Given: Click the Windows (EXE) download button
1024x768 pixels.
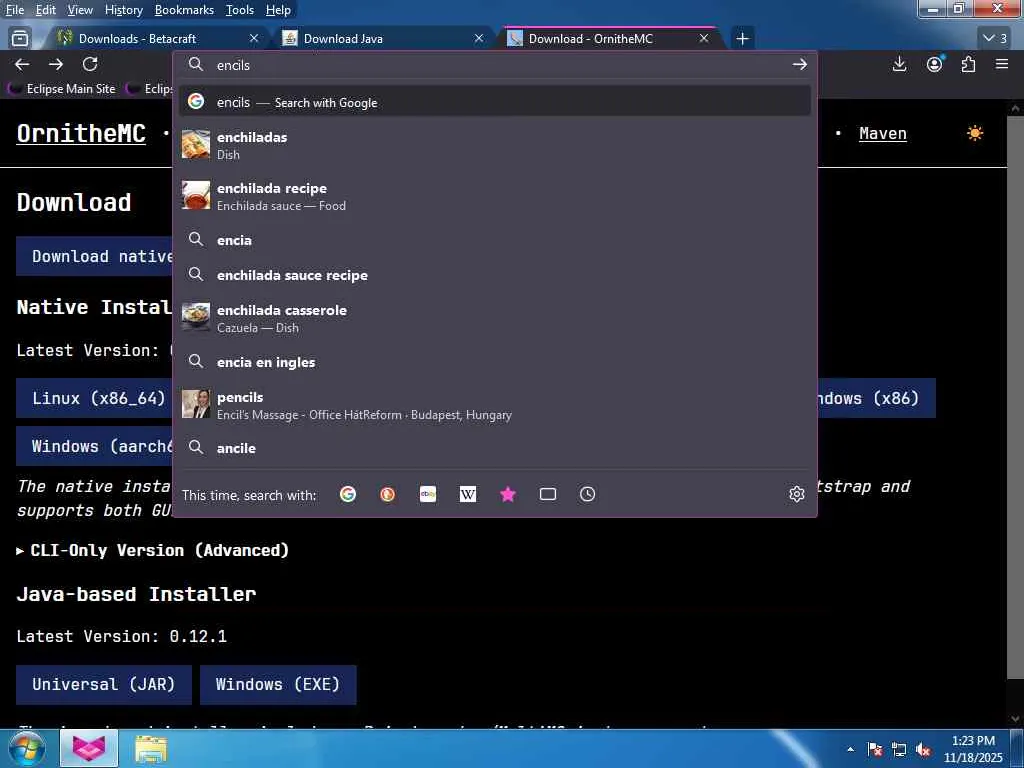Looking at the screenshot, I should coord(278,684).
